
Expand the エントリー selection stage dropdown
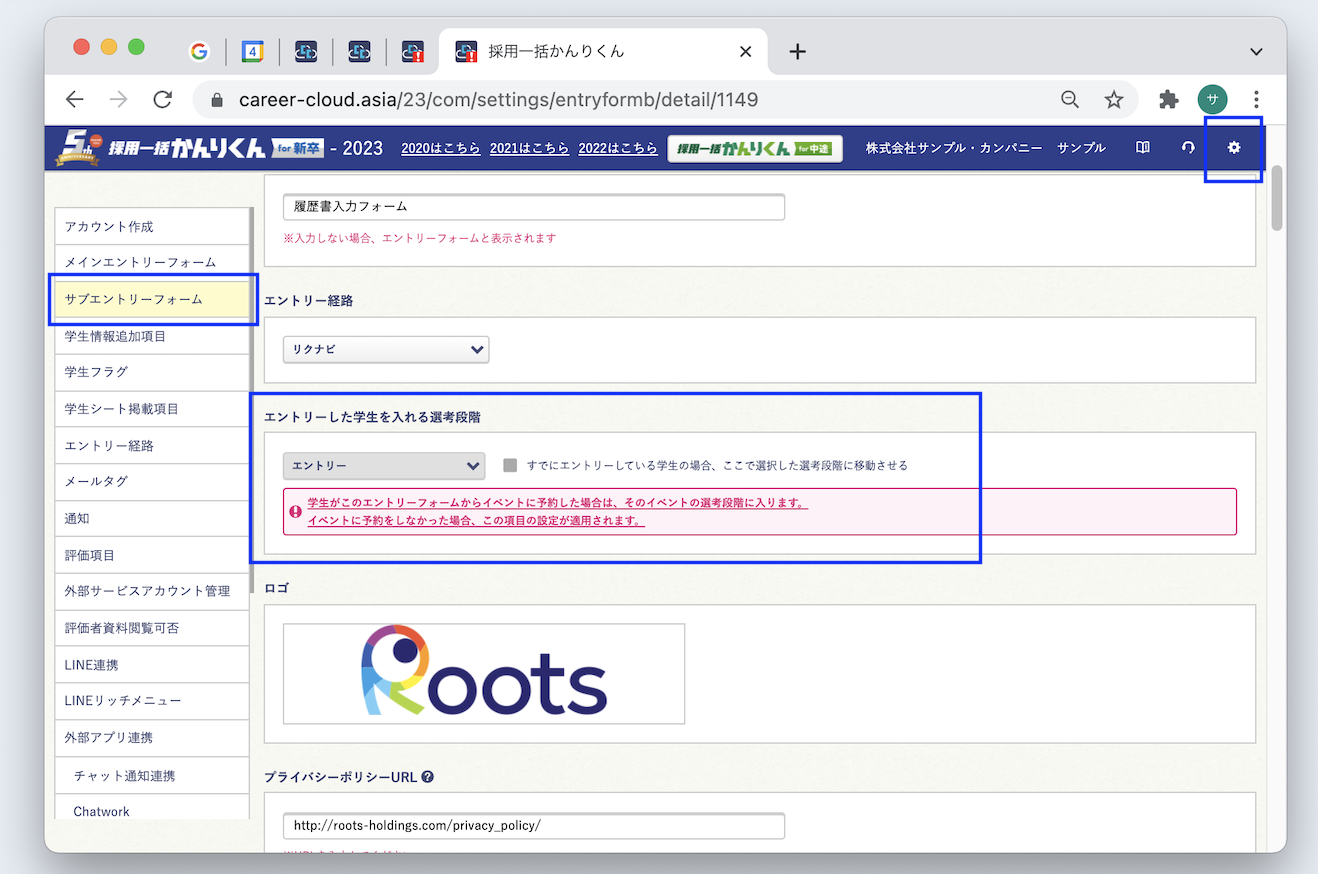[x=384, y=466]
